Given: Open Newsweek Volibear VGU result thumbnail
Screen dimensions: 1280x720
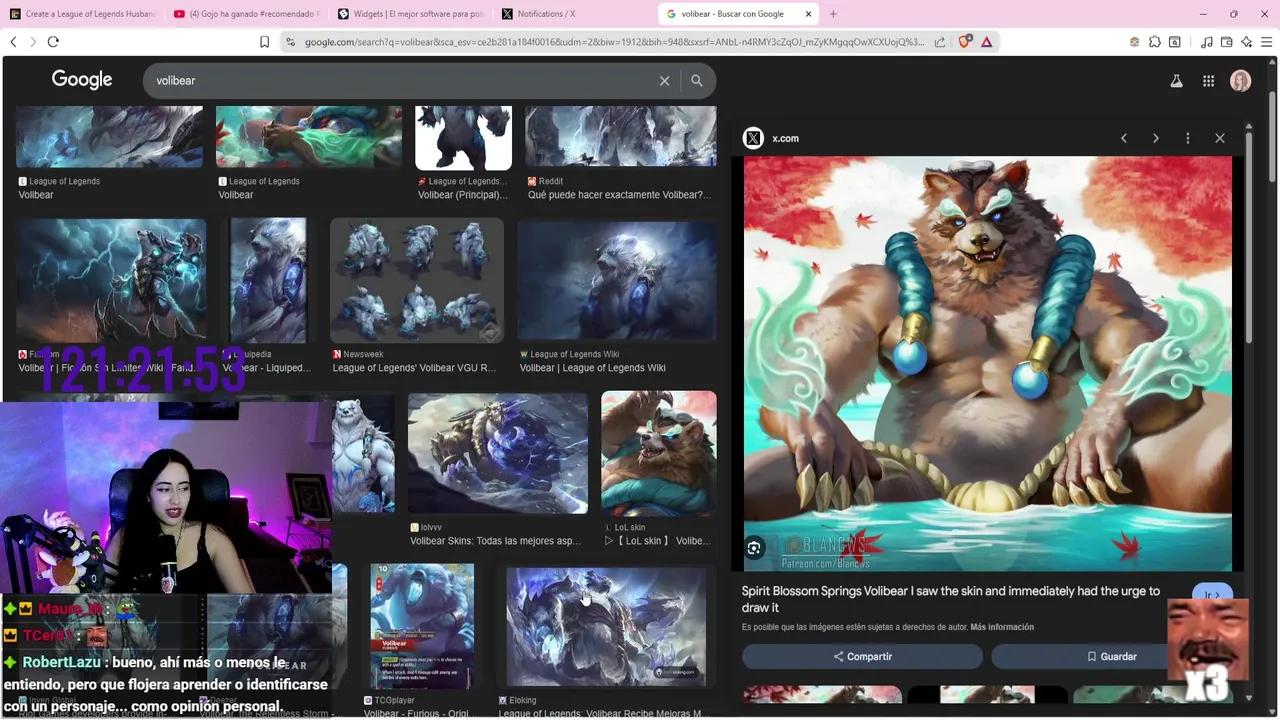Looking at the screenshot, I should (417, 281).
